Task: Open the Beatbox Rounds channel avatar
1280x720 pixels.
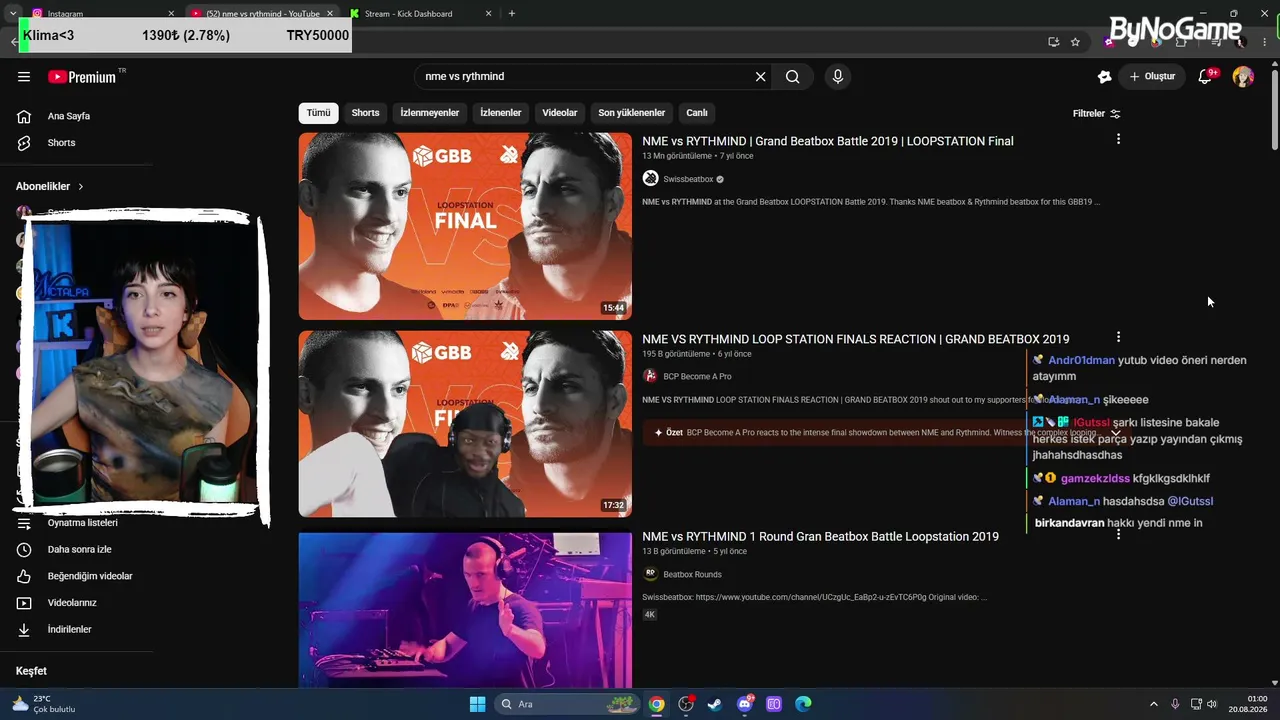Action: [650, 574]
